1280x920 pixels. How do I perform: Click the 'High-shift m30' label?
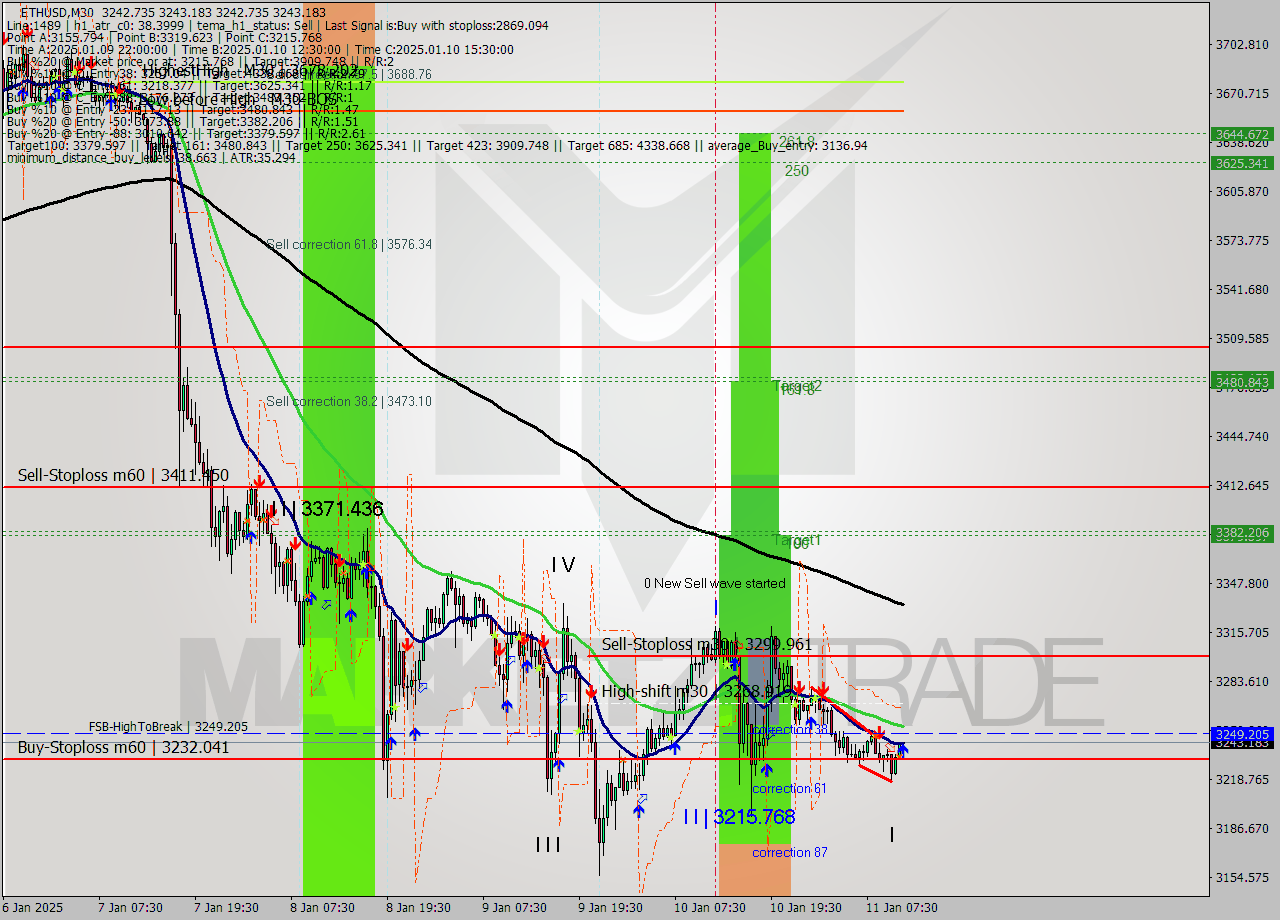654,690
